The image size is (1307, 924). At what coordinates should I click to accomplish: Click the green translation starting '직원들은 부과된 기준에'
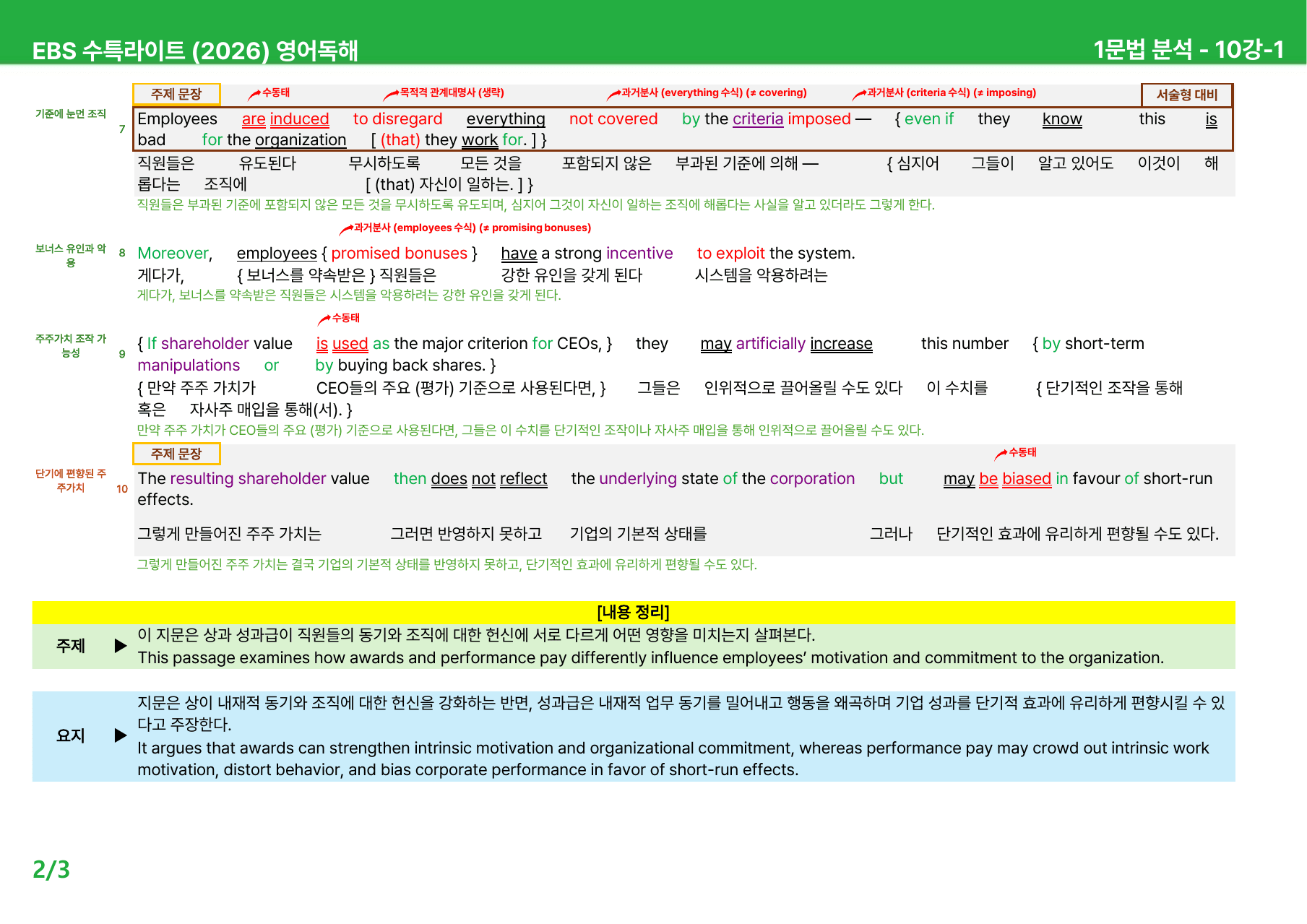[536, 205]
